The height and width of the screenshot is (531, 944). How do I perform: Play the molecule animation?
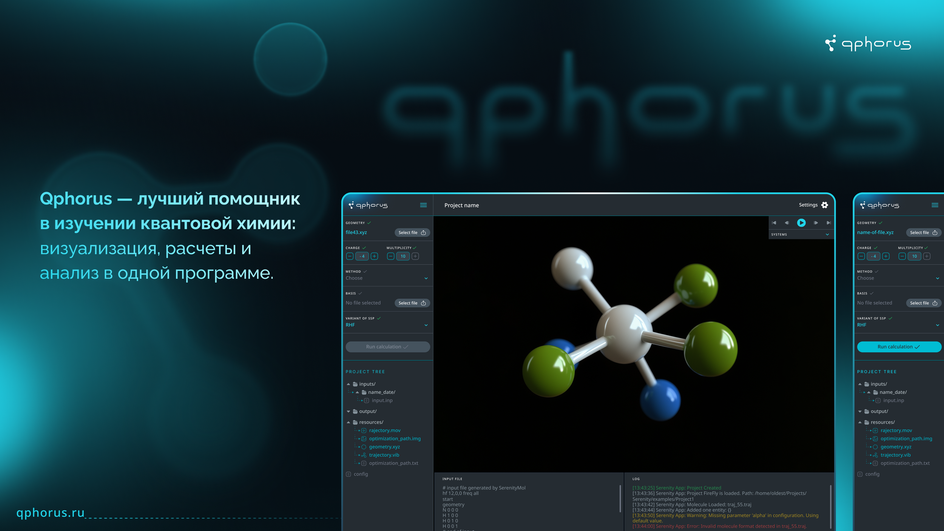[801, 223]
